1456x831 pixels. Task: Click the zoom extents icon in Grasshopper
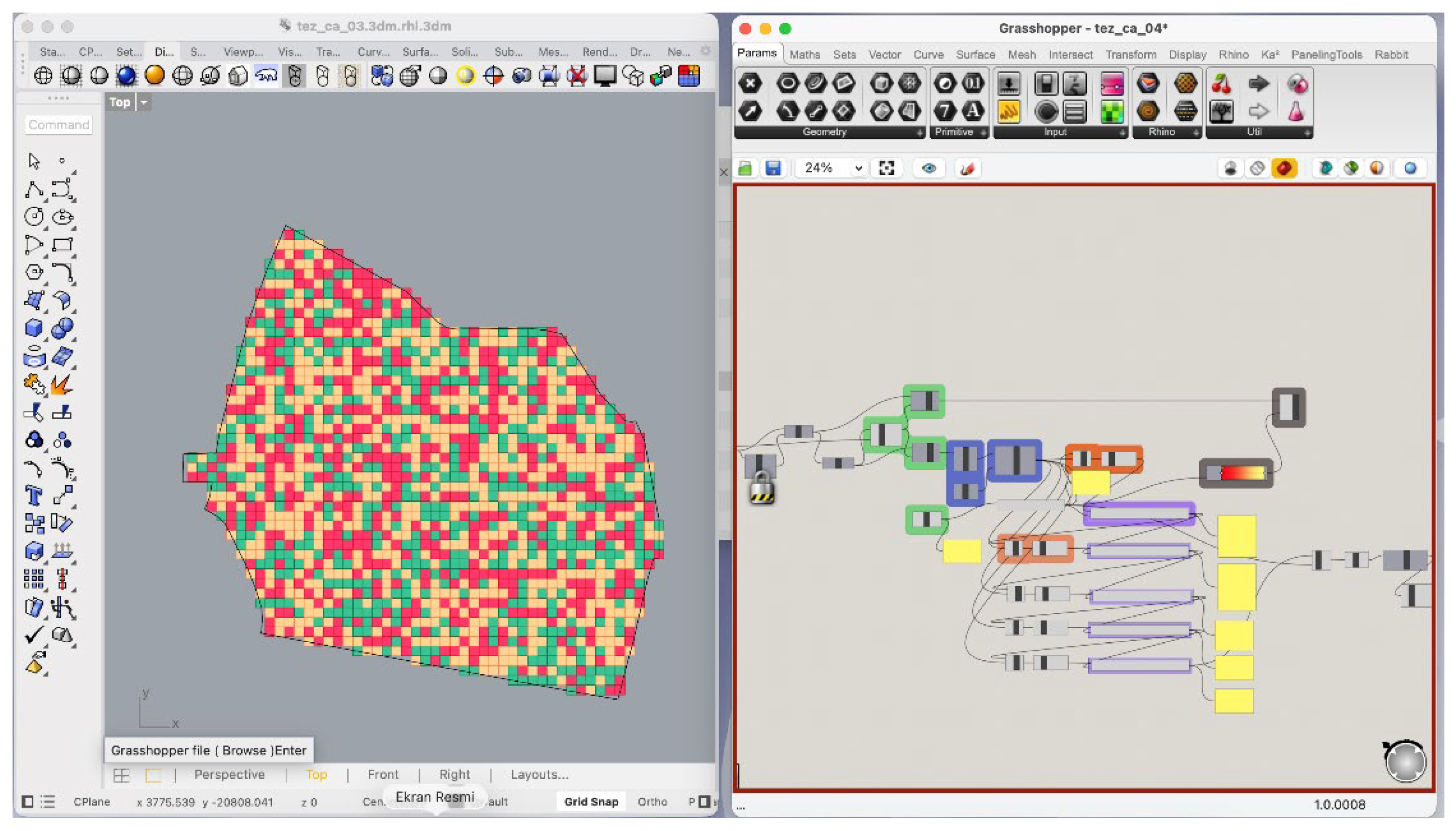tap(886, 168)
